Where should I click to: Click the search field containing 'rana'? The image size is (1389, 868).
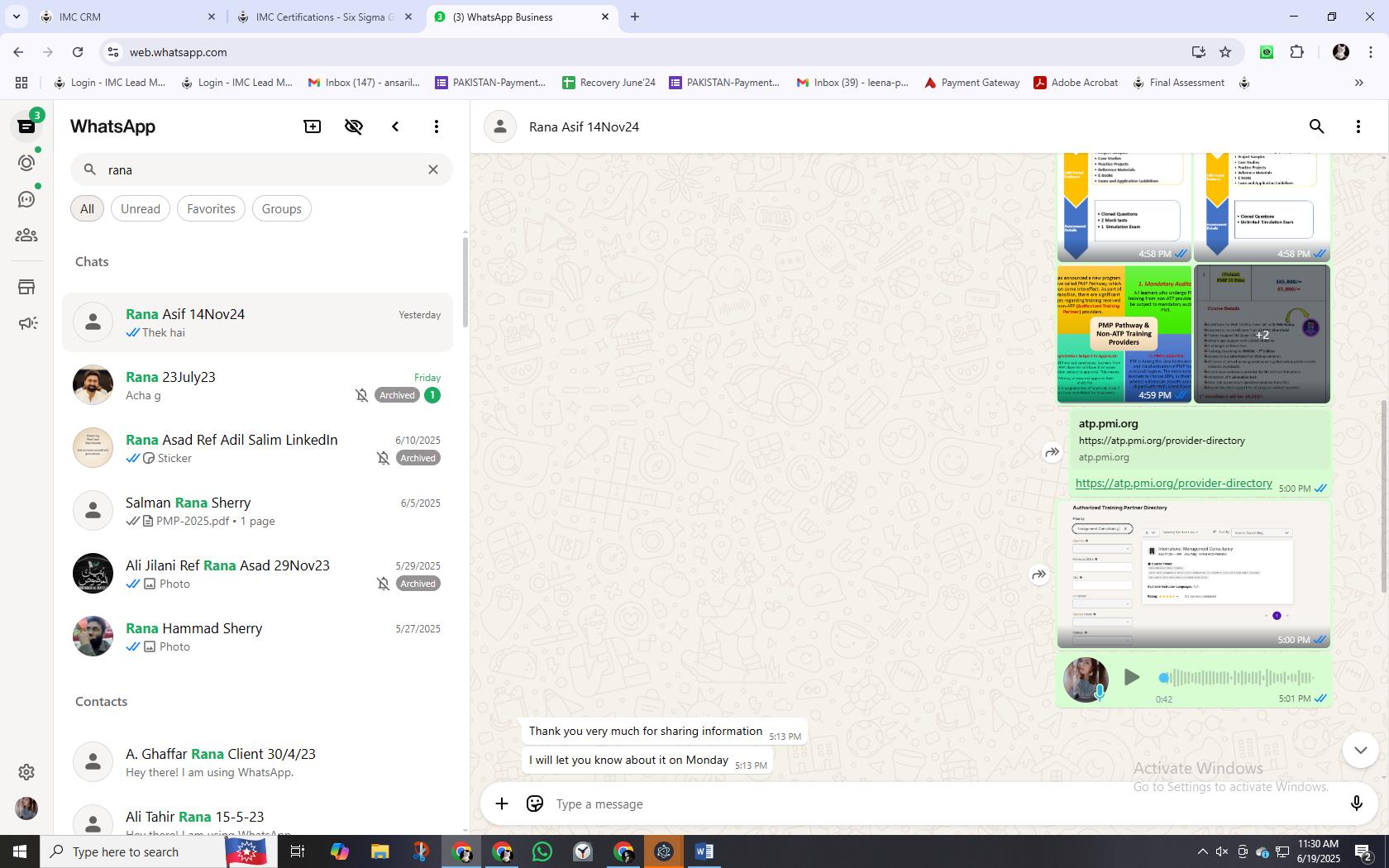pos(261,169)
